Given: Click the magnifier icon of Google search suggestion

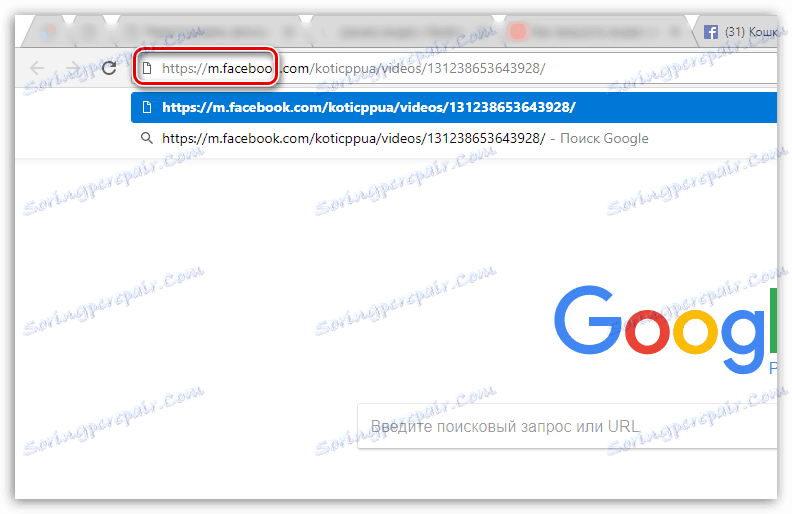Looking at the screenshot, I should click(146, 138).
